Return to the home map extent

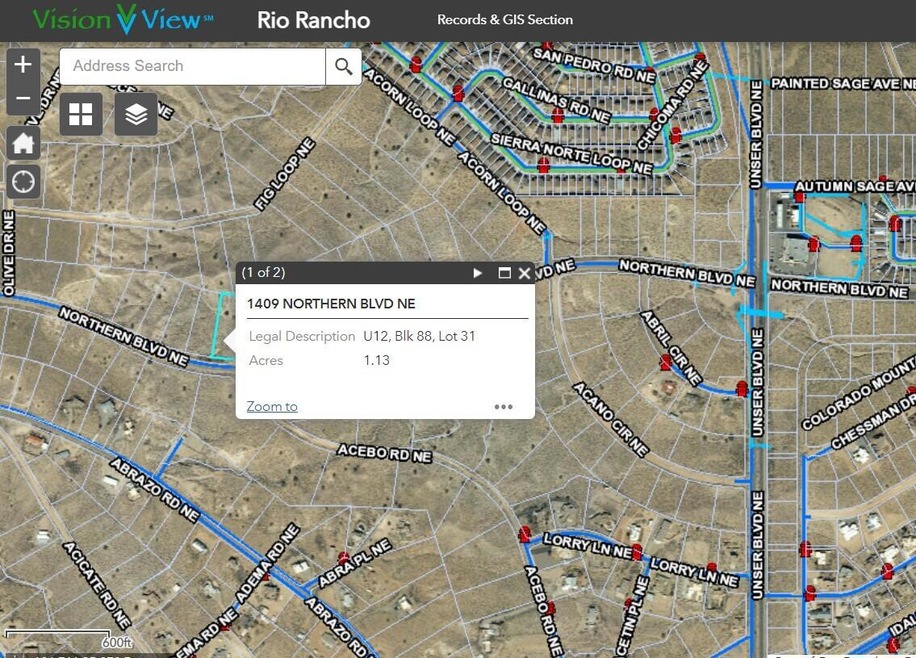(23, 143)
